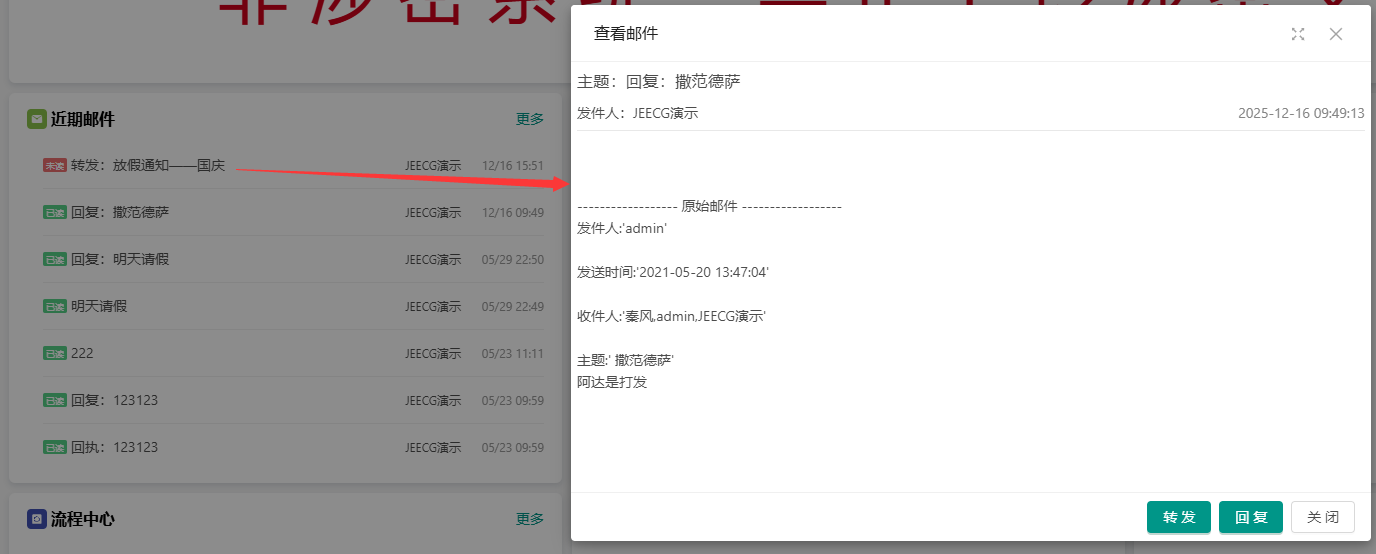Open mail 回复：明天请假

tap(120, 259)
